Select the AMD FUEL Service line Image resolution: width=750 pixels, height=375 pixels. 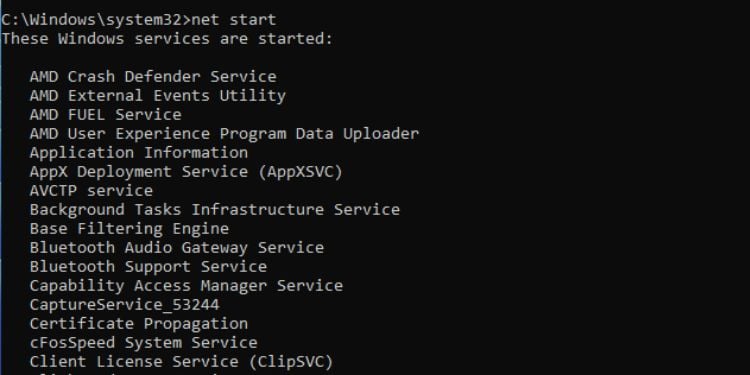pos(106,115)
